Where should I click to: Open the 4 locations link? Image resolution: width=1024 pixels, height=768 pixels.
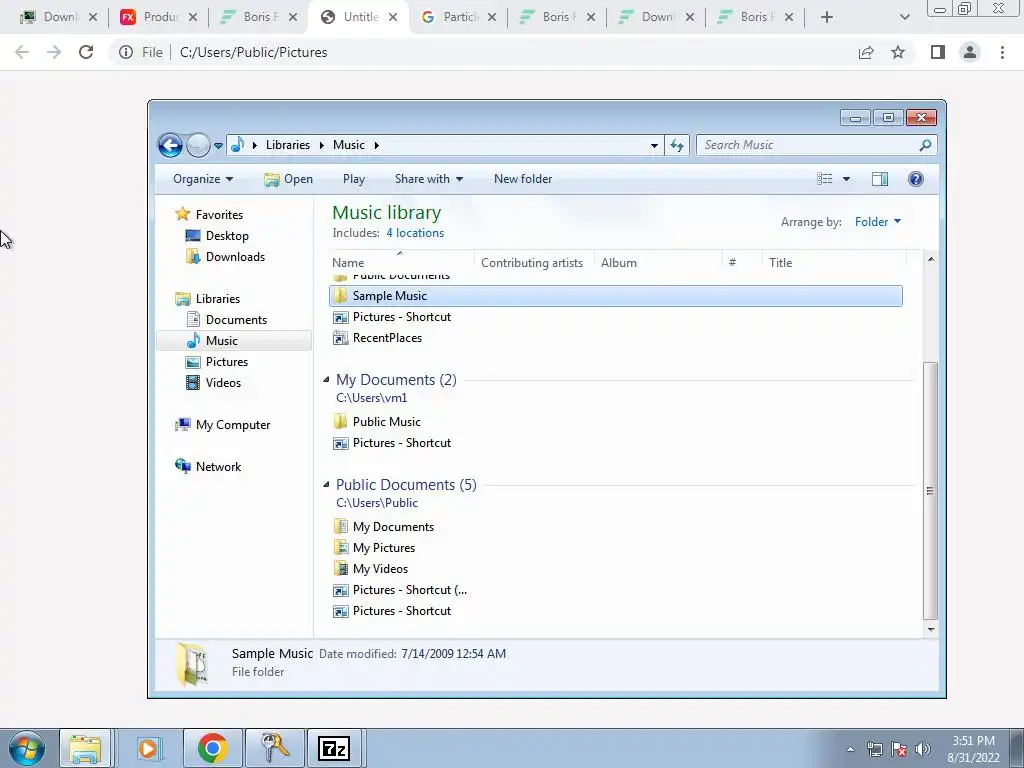[415, 233]
